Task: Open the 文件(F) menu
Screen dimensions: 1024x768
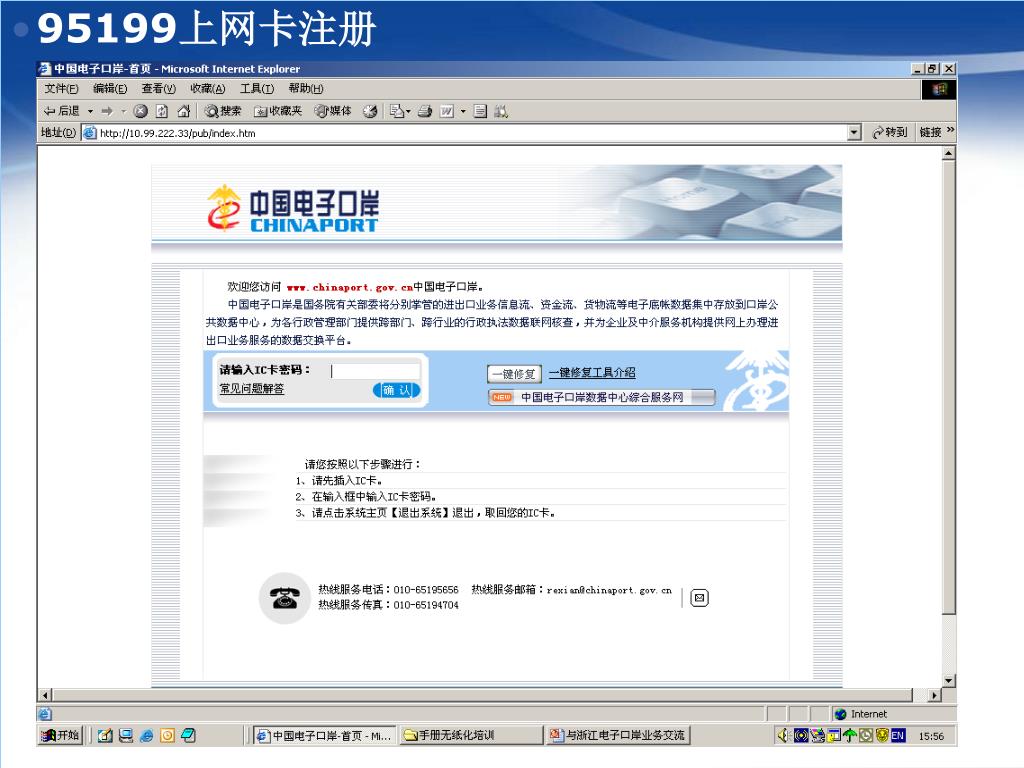Action: point(61,89)
